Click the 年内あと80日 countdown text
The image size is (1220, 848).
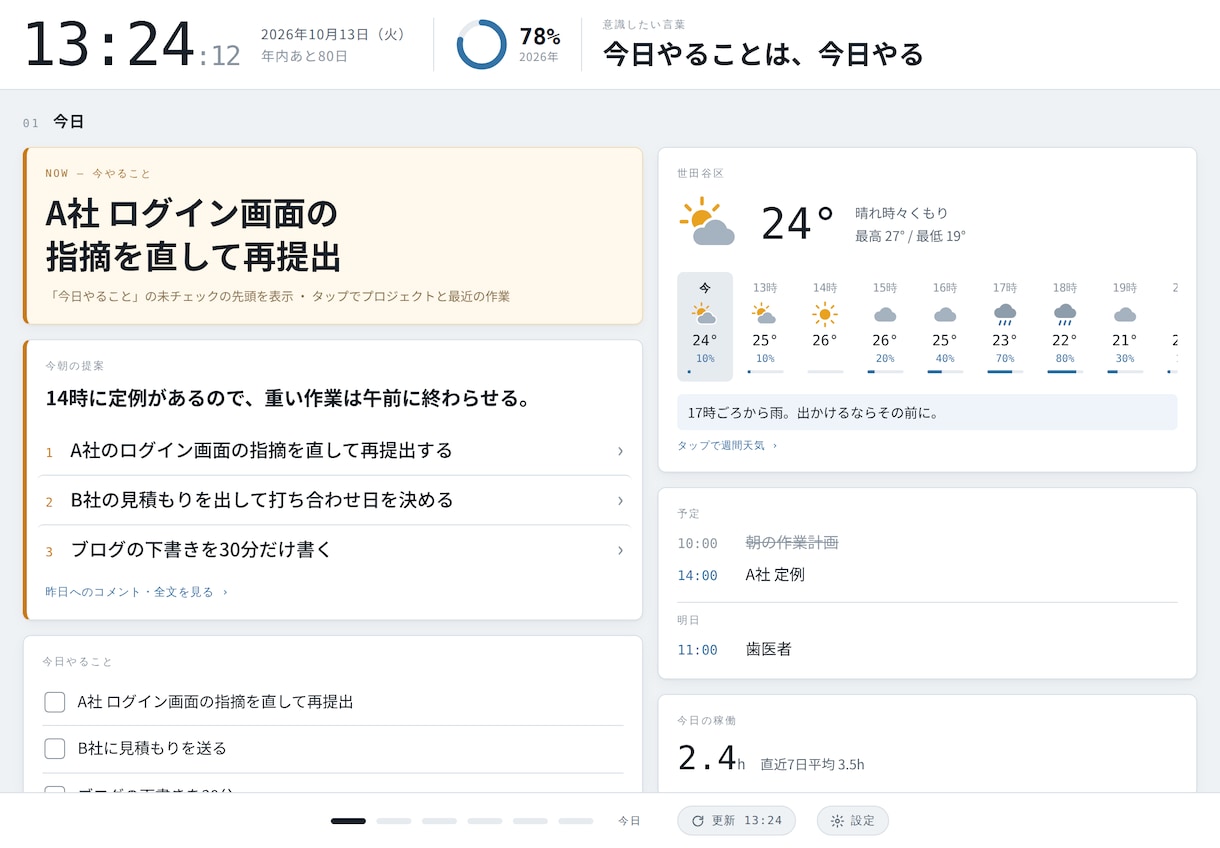click(x=304, y=57)
